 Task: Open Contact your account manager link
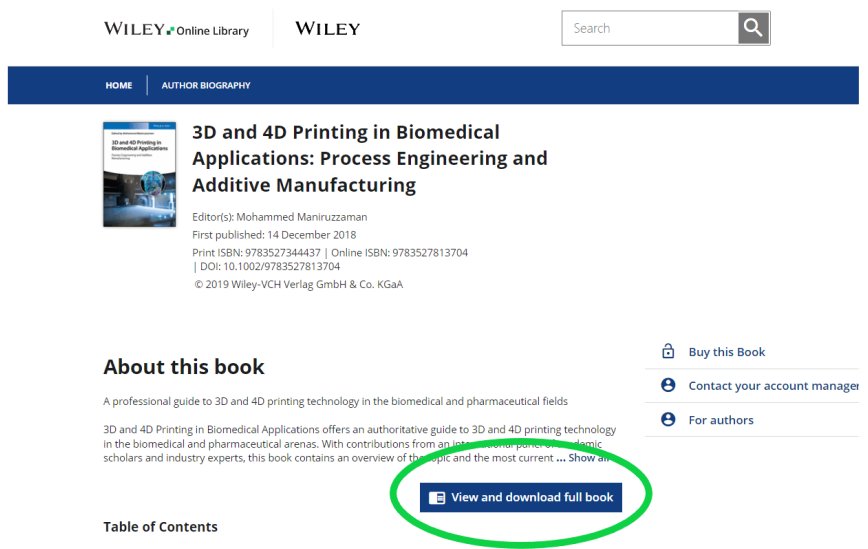point(773,386)
